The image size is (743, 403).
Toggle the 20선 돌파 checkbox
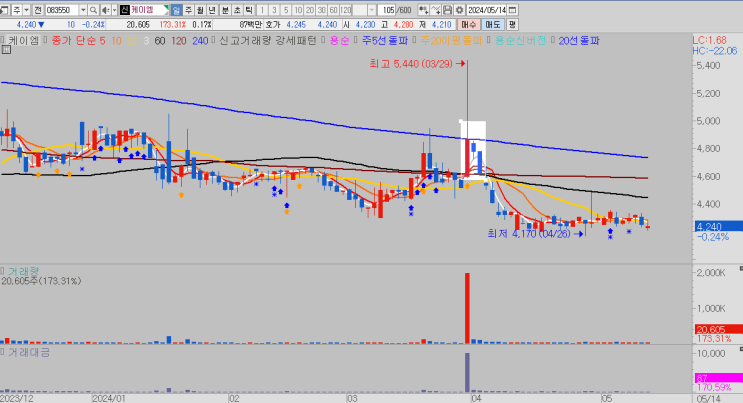[x=553, y=40]
